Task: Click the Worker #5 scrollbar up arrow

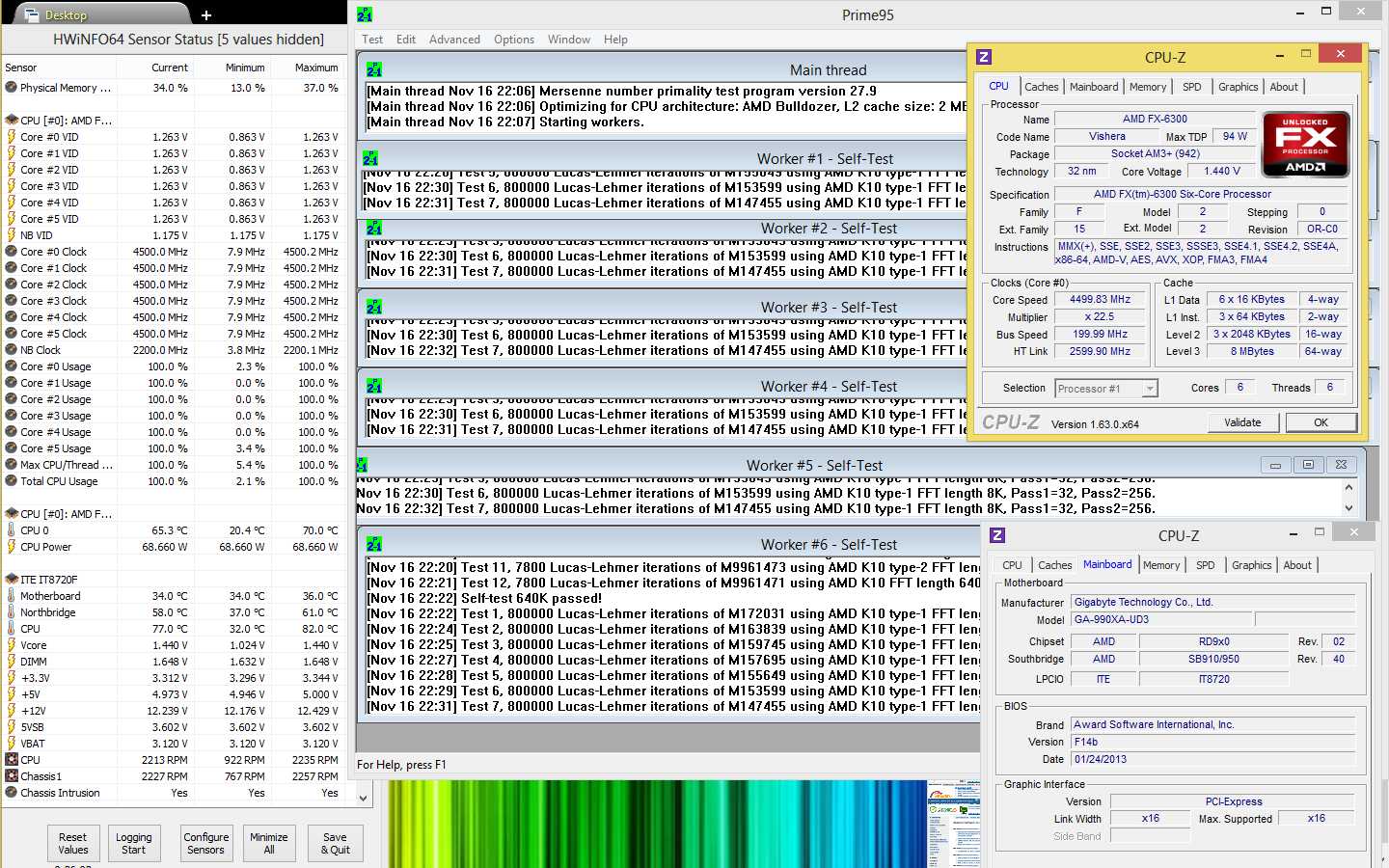Action: (x=1348, y=487)
